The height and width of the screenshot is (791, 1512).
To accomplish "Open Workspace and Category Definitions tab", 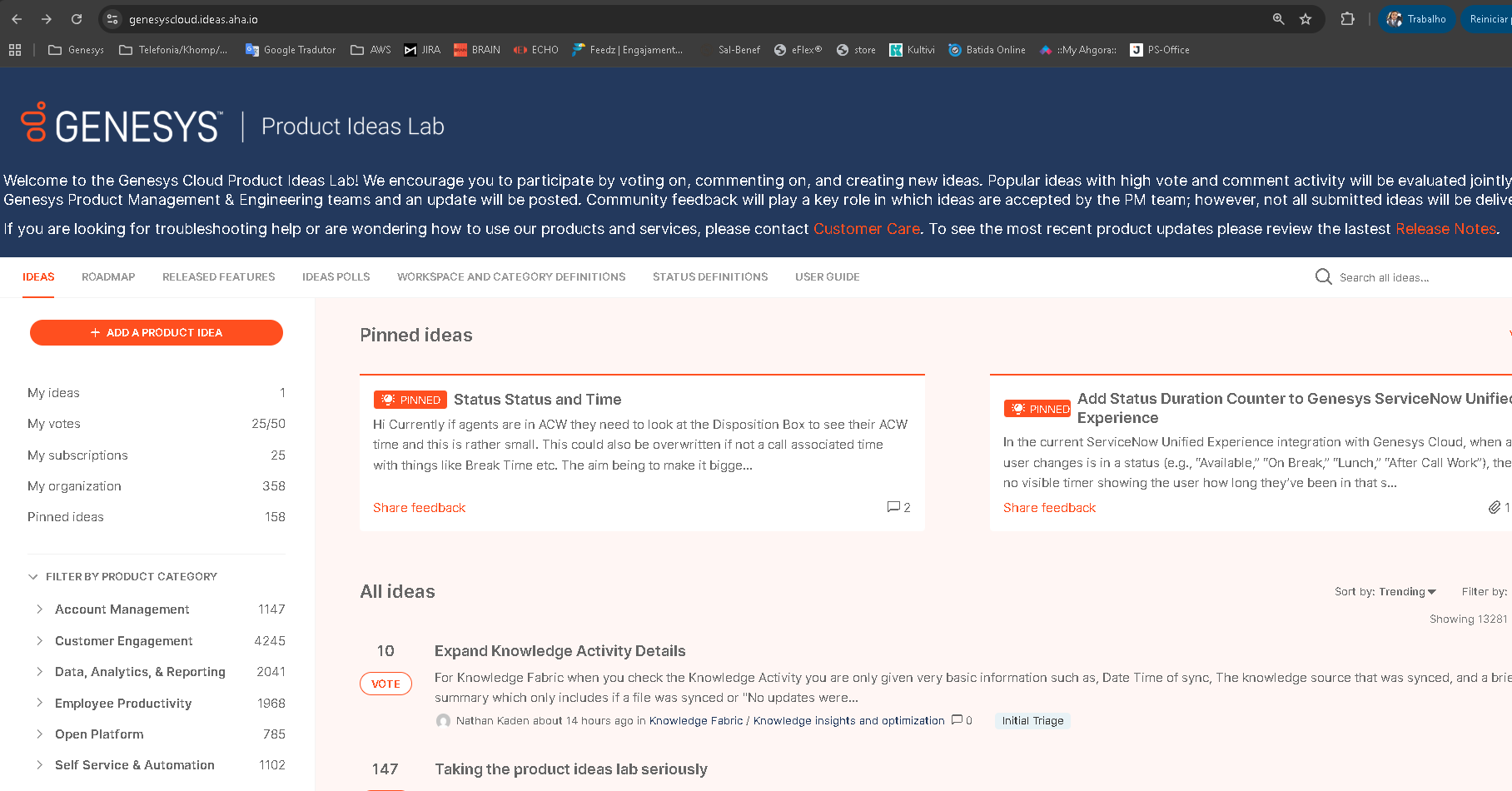I will pyautogui.click(x=511, y=277).
